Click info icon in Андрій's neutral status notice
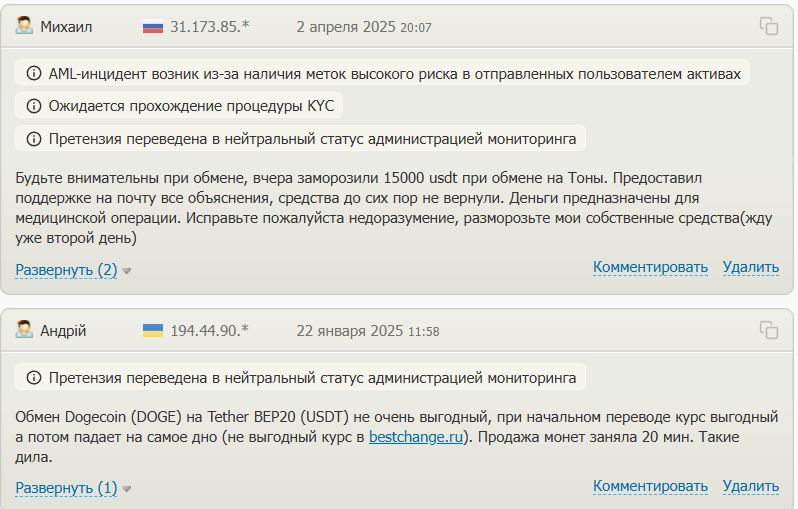Viewport: 798px width, 509px height. tap(34, 378)
